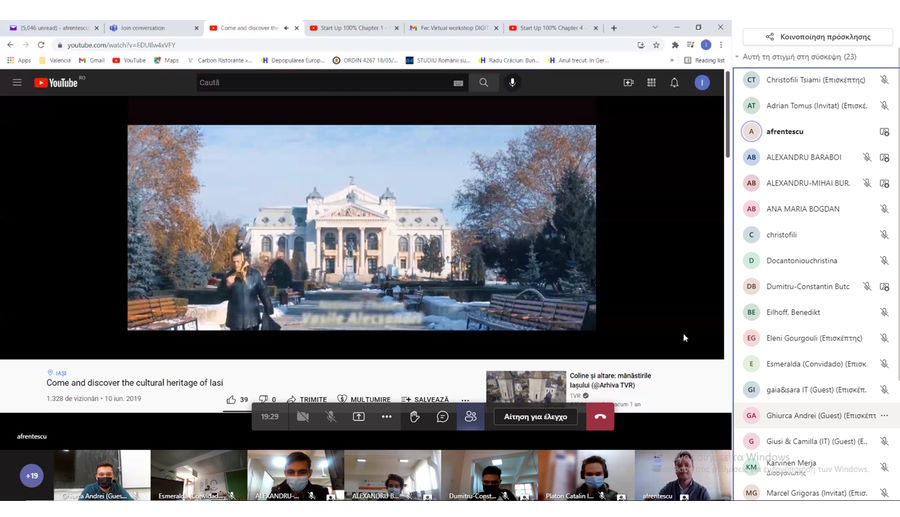Open options menu for Ghiurca Andrei
Image resolution: width=900 pixels, height=517 pixels.
[884, 415]
